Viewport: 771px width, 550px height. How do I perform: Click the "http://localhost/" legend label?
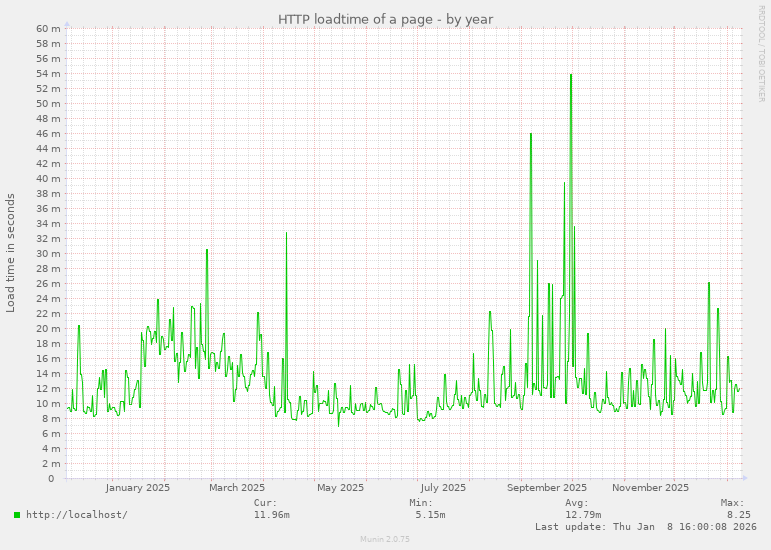click(77, 515)
